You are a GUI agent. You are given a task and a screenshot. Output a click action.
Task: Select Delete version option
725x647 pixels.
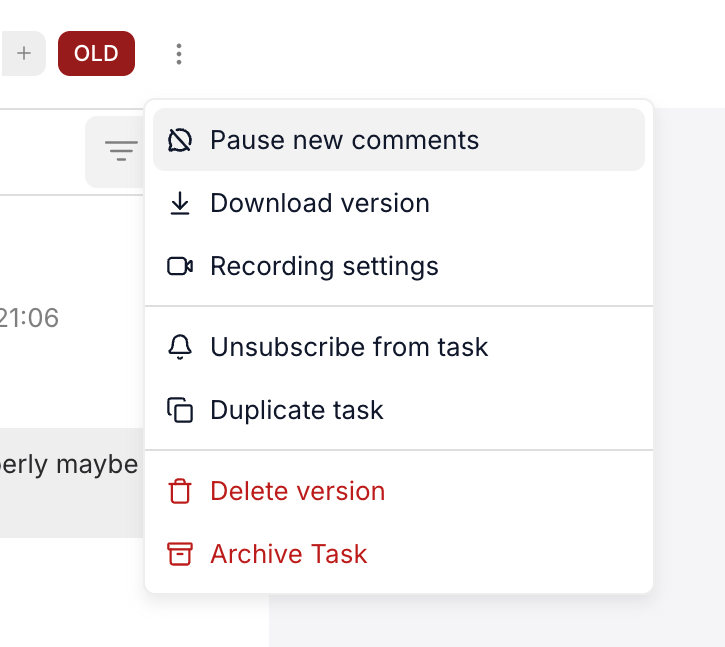tap(297, 491)
